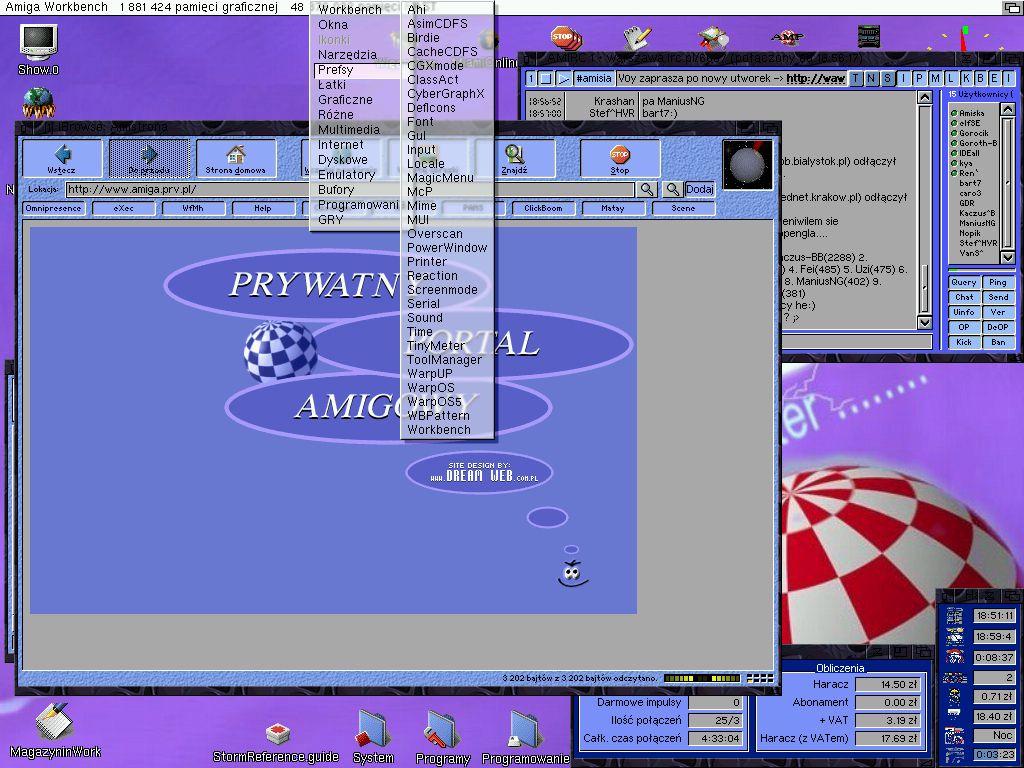Click magnifier icon left of Dodaj
Viewport: 1024px width, 768px height.
point(672,189)
